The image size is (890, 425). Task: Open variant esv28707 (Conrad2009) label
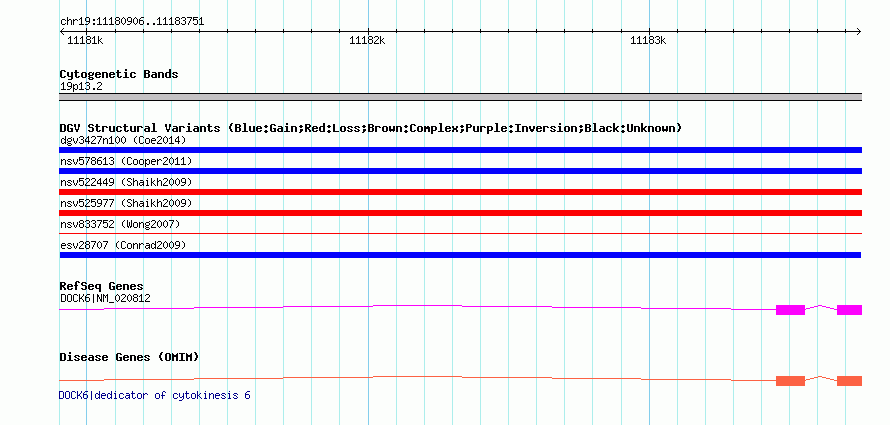click(x=123, y=245)
